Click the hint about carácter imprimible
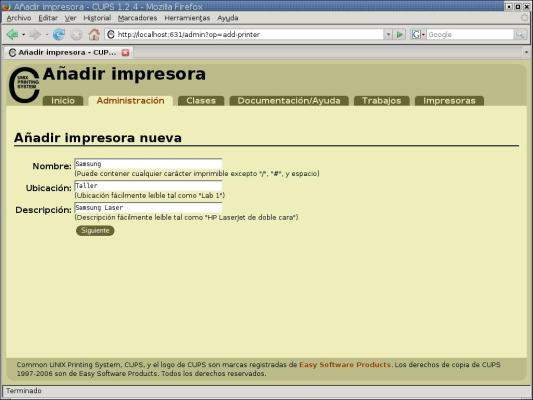Viewport: 533px width, 400px height. click(x=197, y=174)
